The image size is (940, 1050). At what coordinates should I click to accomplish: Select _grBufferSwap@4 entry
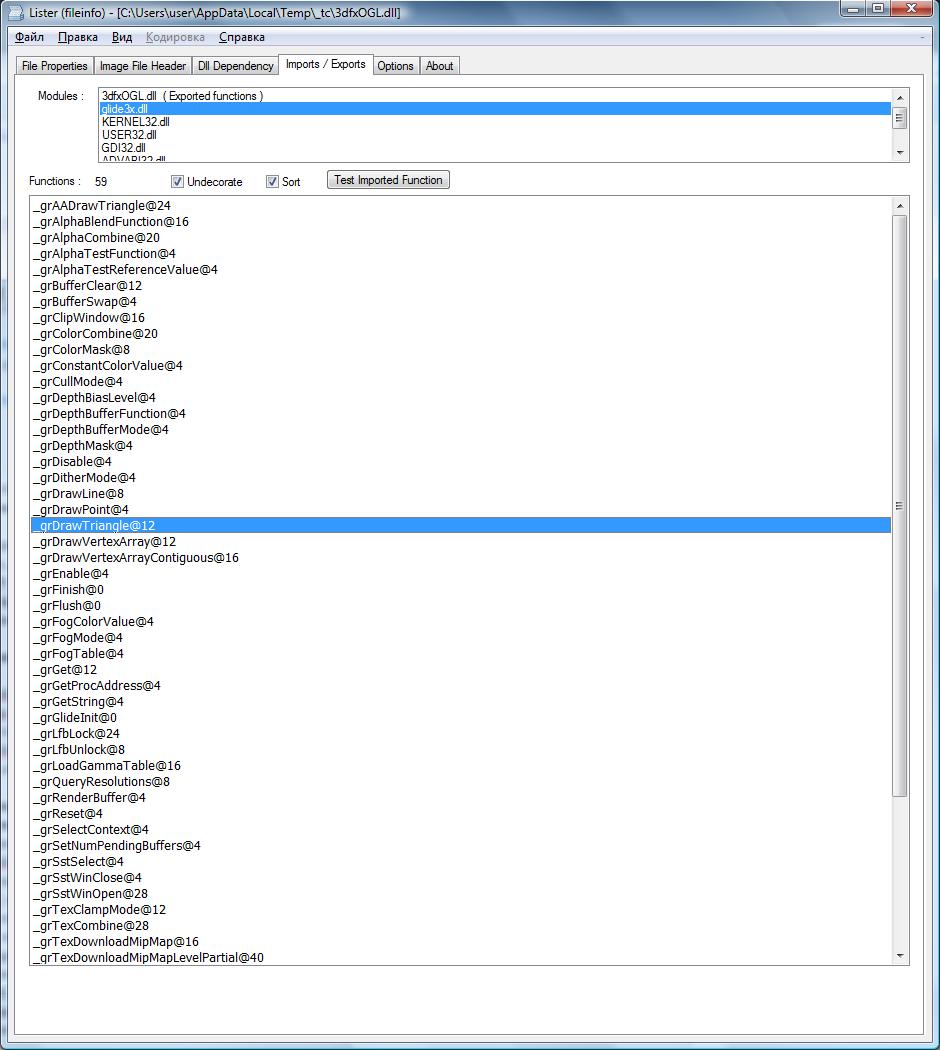[461, 302]
